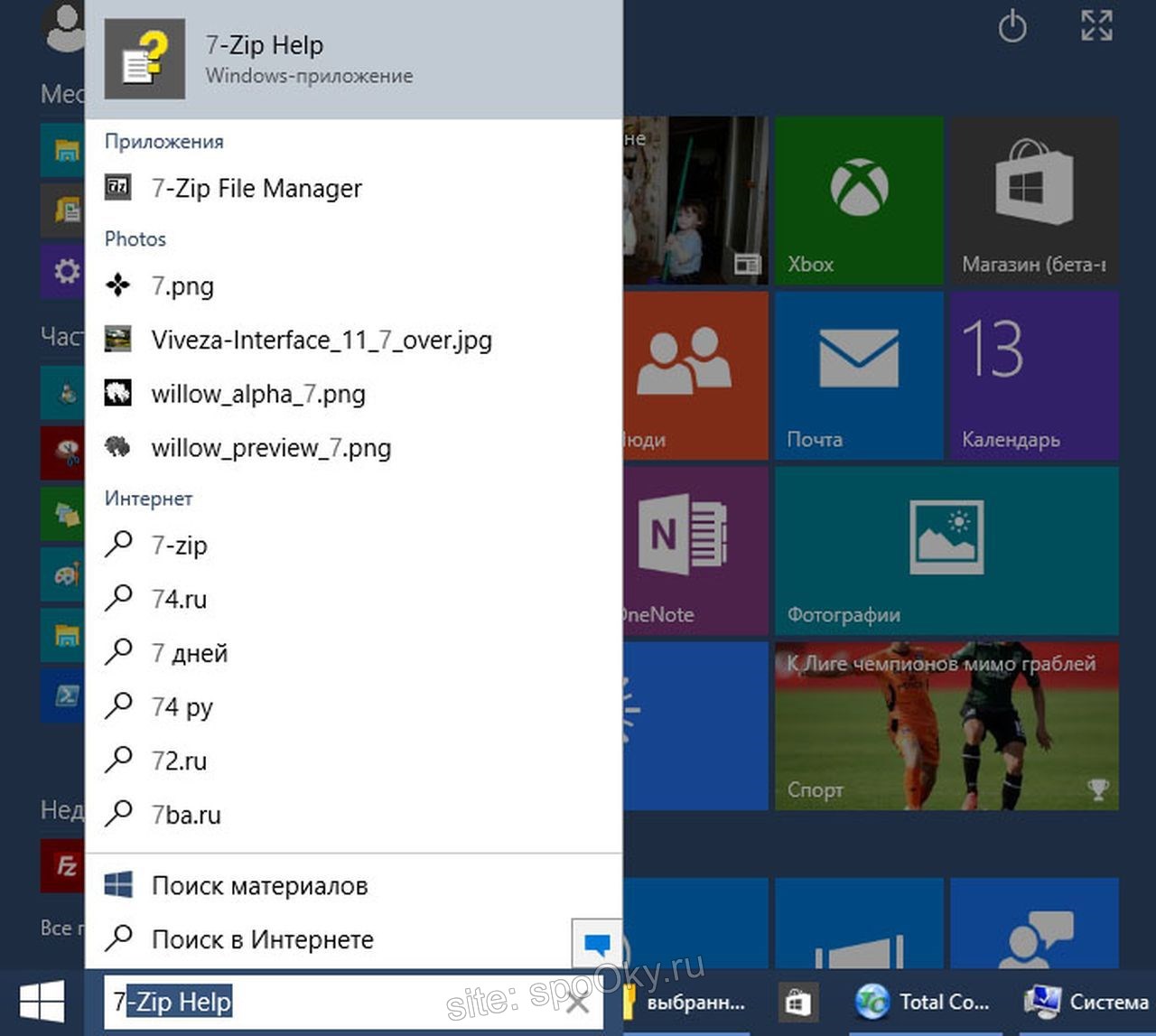Viewport: 1156px width, 1036px height.
Task: Search the web for 74 ру
Action: (x=354, y=706)
